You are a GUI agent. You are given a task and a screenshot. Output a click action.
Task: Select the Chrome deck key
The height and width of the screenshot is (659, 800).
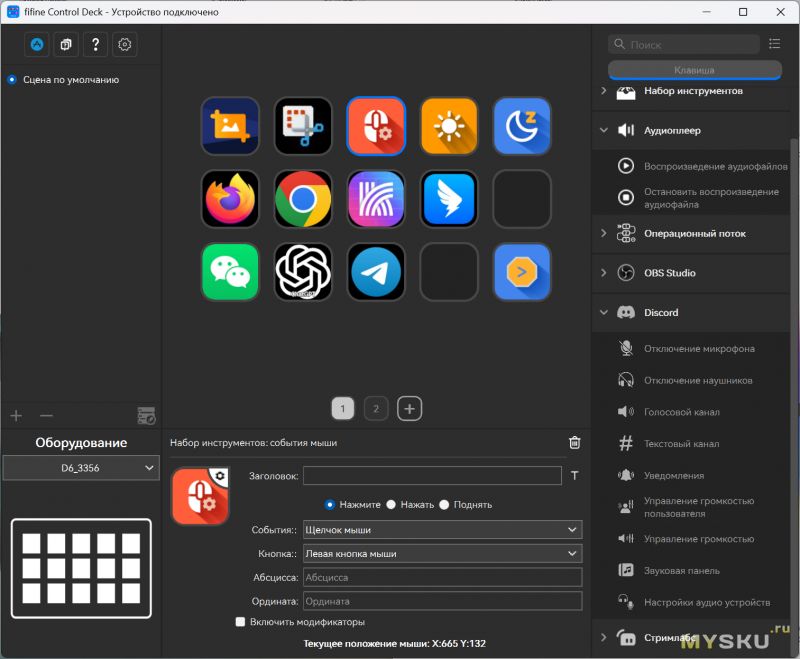point(303,199)
